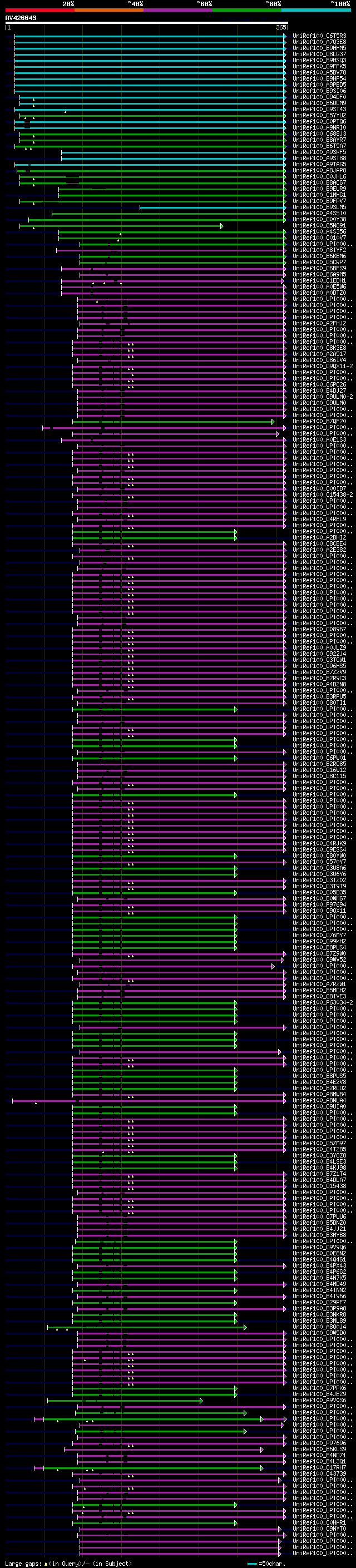Select the query name AV426643
The image size is (356, 1568).
coord(21,18)
